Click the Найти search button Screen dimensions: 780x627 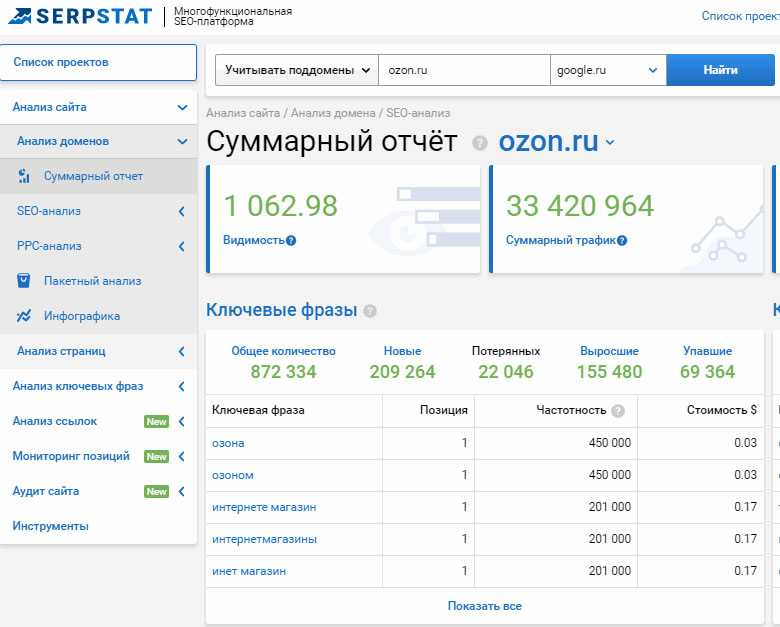(720, 70)
